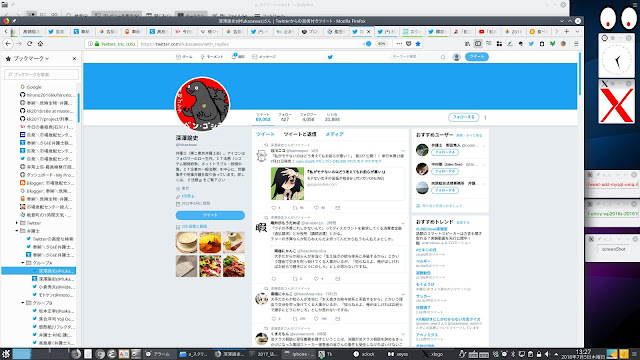Click volume icon in system tray
This screenshot has width=640, height=360.
(x=547, y=354)
